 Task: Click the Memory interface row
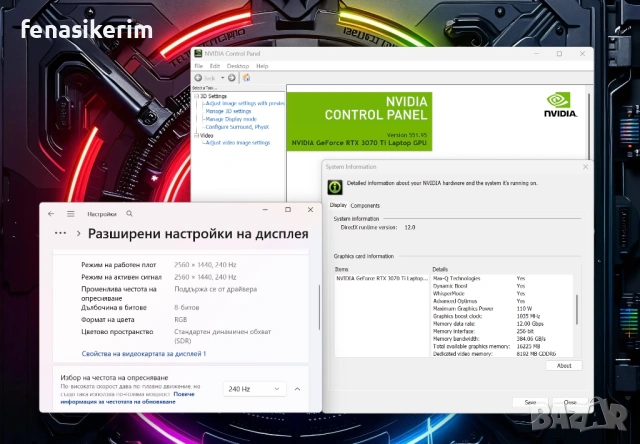coord(502,331)
